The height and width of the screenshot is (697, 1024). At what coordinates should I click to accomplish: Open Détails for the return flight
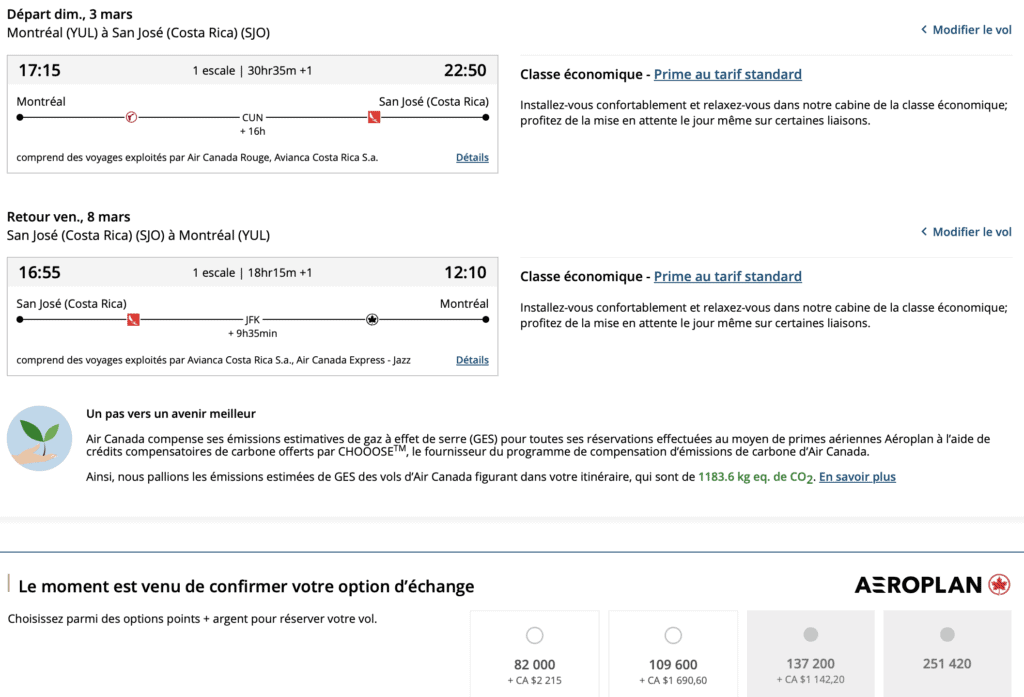(472, 360)
